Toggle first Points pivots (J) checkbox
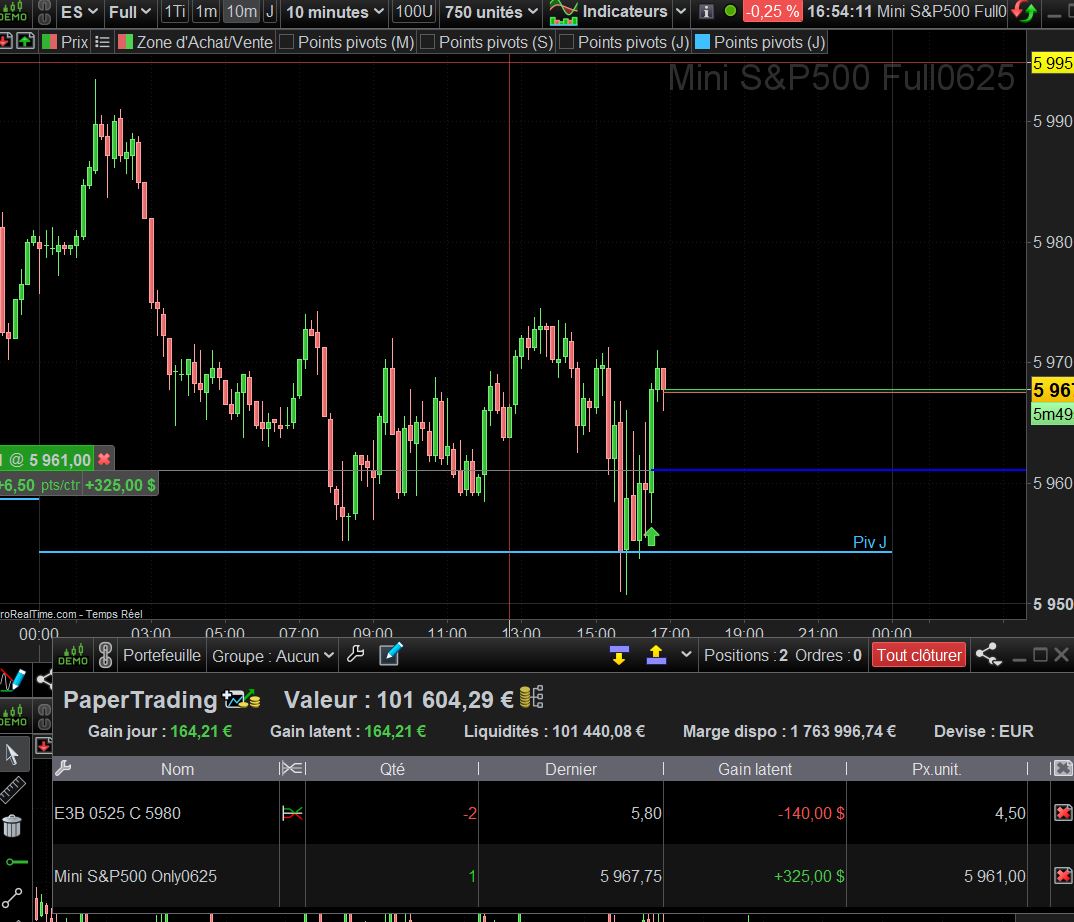The height and width of the screenshot is (922, 1074). point(566,42)
